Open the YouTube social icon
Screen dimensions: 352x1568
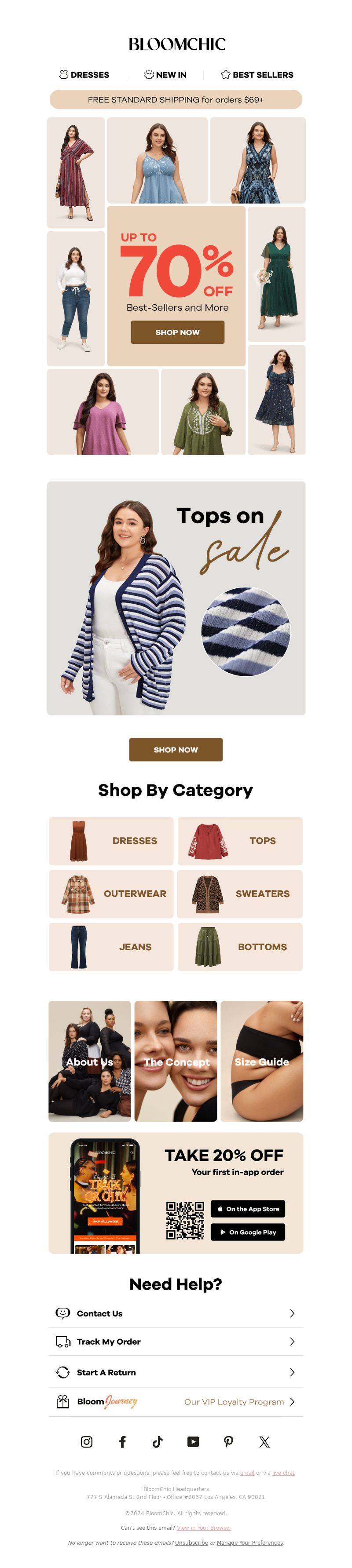(x=193, y=1441)
